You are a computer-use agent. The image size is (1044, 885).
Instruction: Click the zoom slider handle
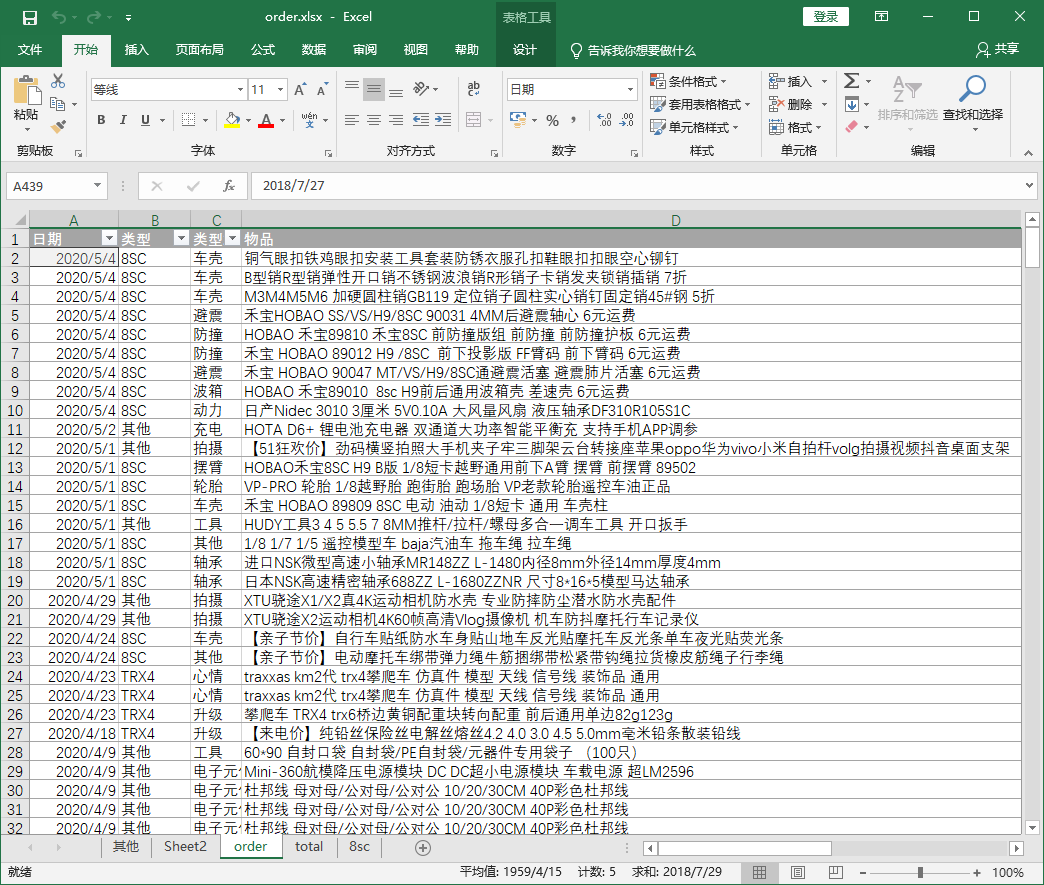[x=920, y=872]
